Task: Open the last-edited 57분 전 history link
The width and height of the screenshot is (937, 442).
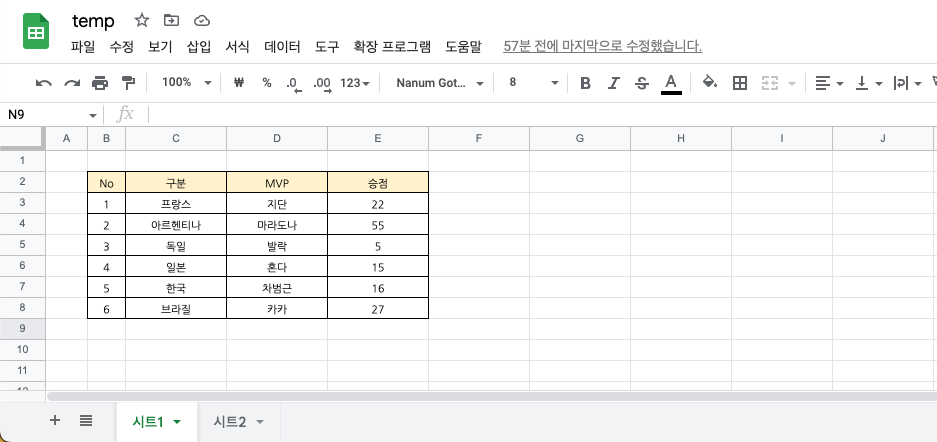Action: click(603, 47)
